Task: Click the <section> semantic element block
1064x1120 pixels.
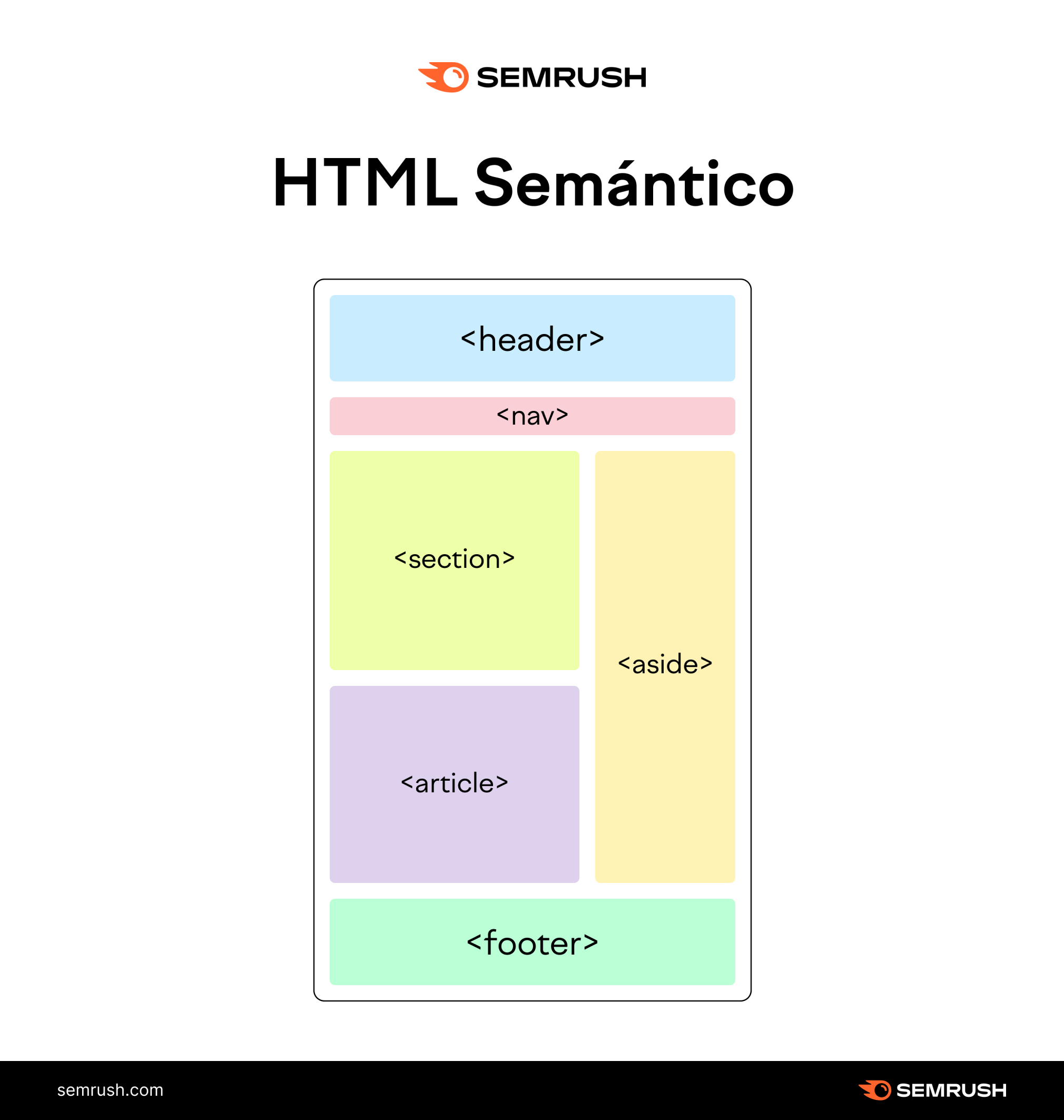Action: 454,558
